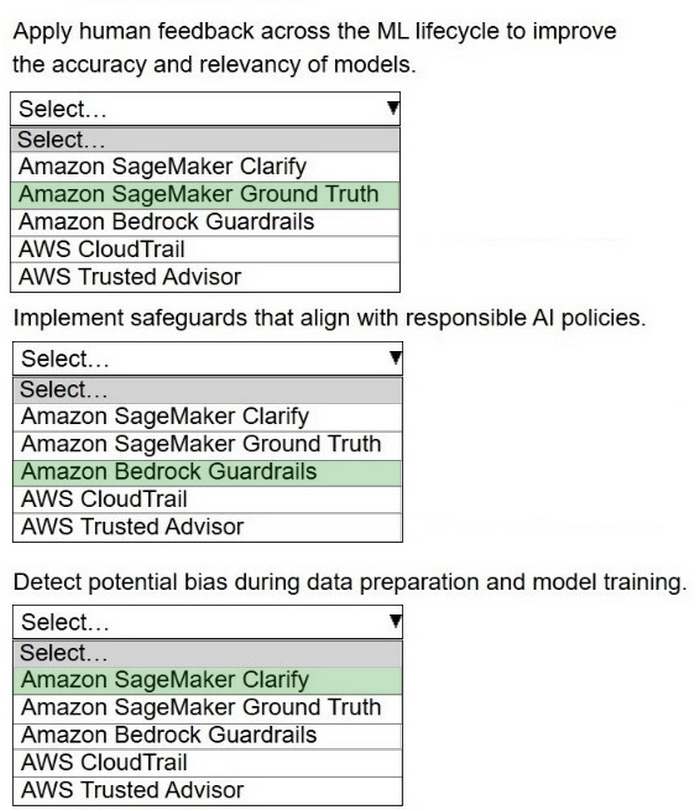Screen dimensions: 700x811
Task: Select SageMaker Ground Truth in bias detection list
Action: tap(201, 707)
